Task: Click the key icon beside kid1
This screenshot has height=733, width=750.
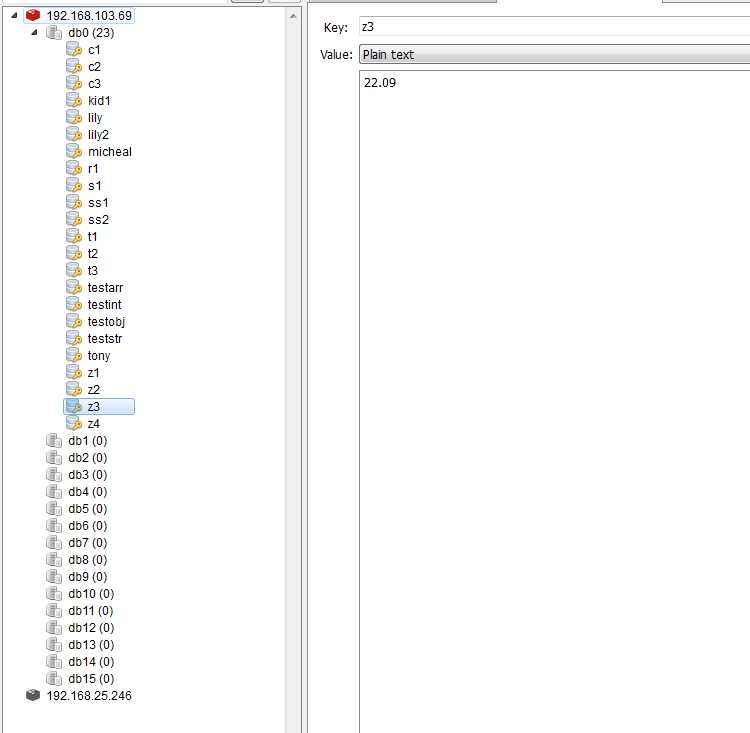Action: (74, 100)
